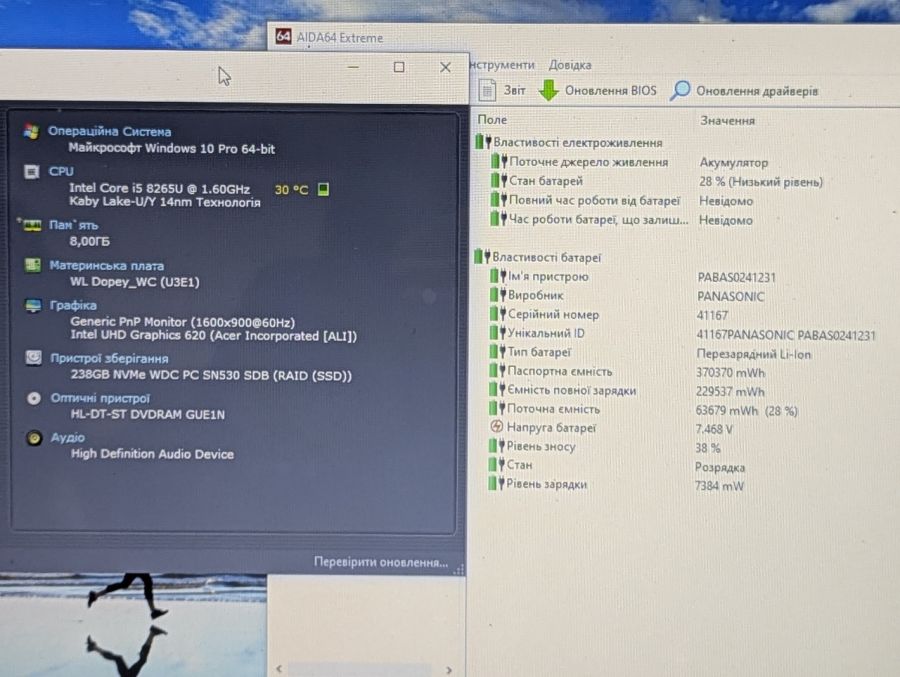Click the Перевірити оновлення... link
This screenshot has height=677, width=900.
pyautogui.click(x=381, y=562)
